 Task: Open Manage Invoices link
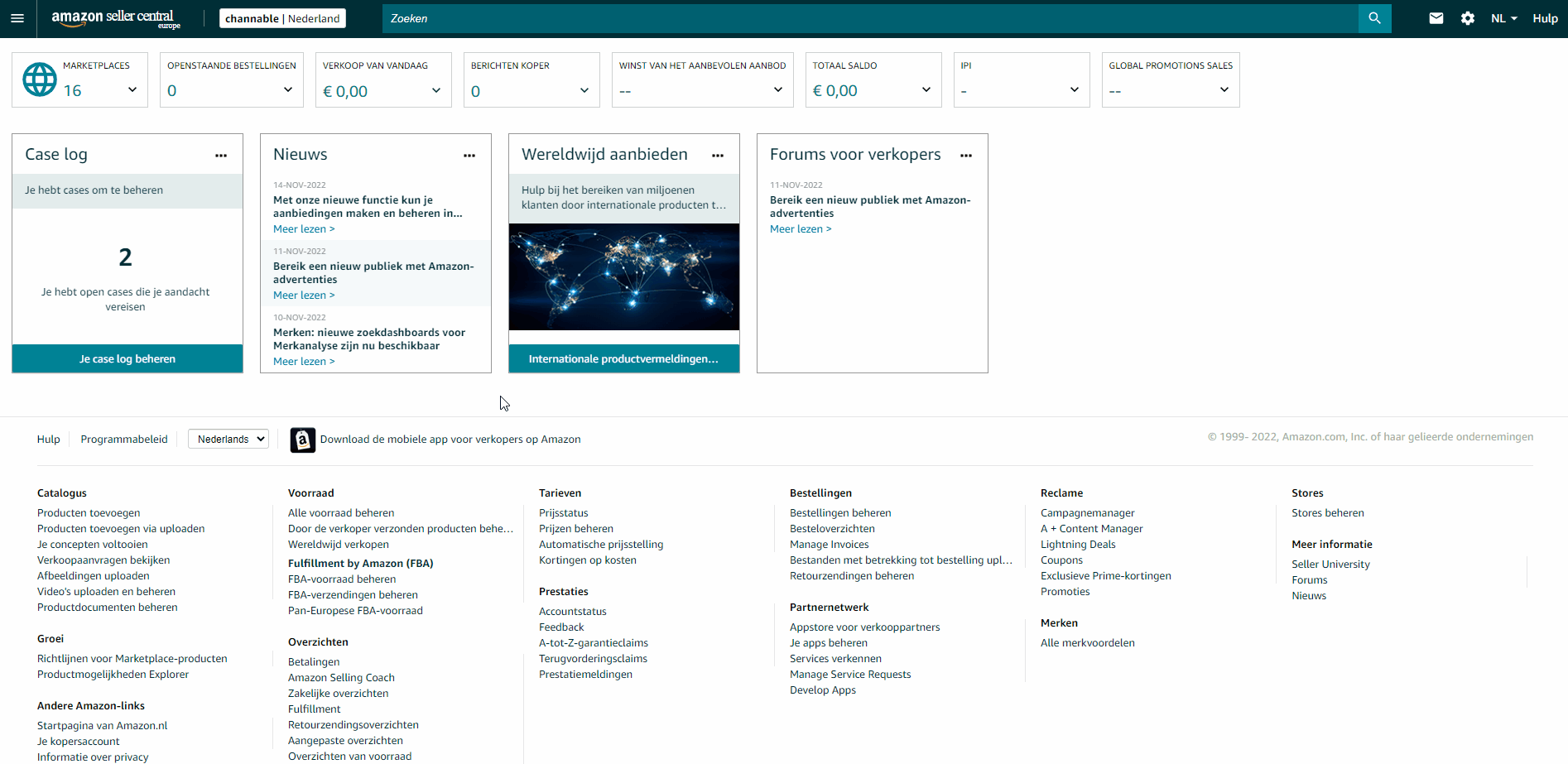tap(830, 545)
